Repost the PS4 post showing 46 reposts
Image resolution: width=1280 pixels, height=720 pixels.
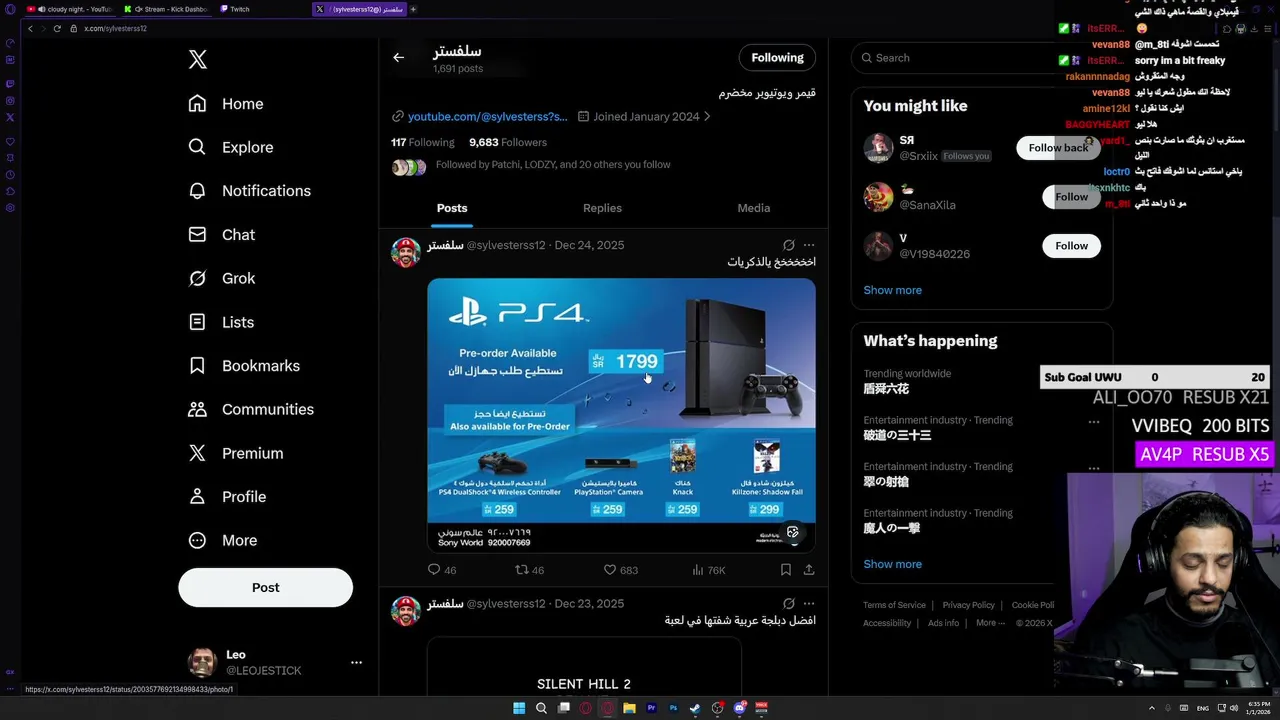pyautogui.click(x=529, y=570)
